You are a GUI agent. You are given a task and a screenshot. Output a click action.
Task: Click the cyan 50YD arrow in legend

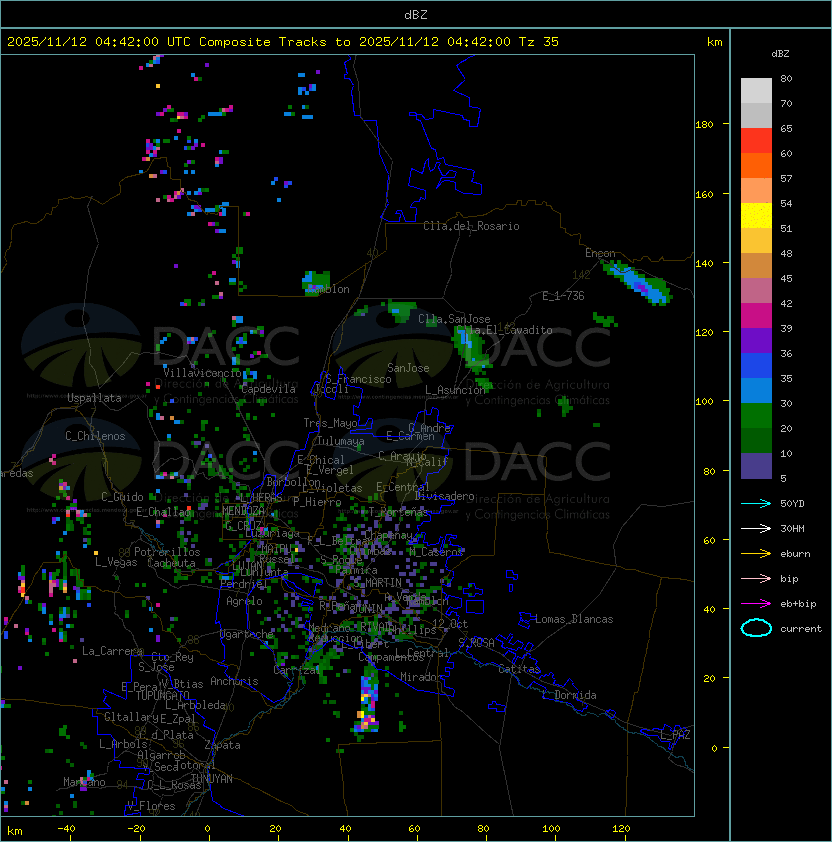click(756, 503)
